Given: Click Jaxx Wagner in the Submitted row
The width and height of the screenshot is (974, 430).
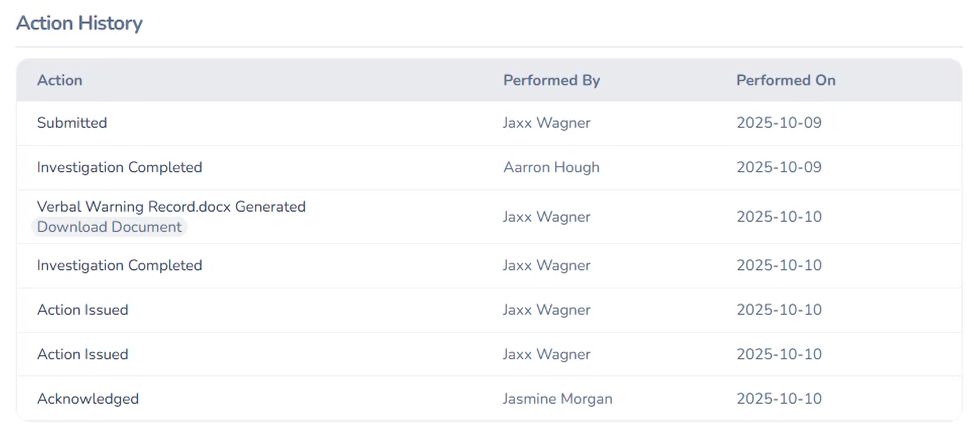Looking at the screenshot, I should (x=546, y=123).
